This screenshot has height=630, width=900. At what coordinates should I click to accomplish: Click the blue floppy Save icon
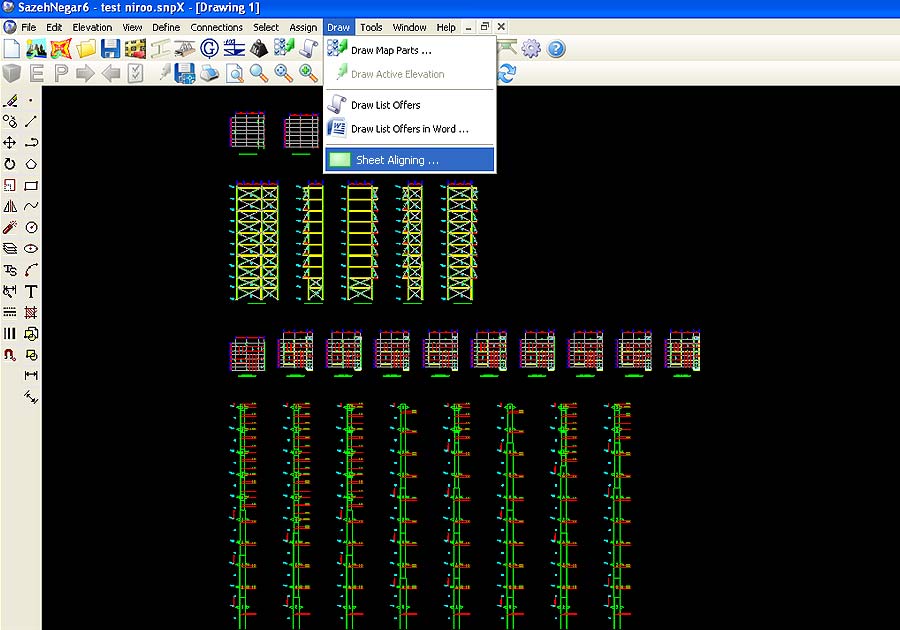click(110, 49)
